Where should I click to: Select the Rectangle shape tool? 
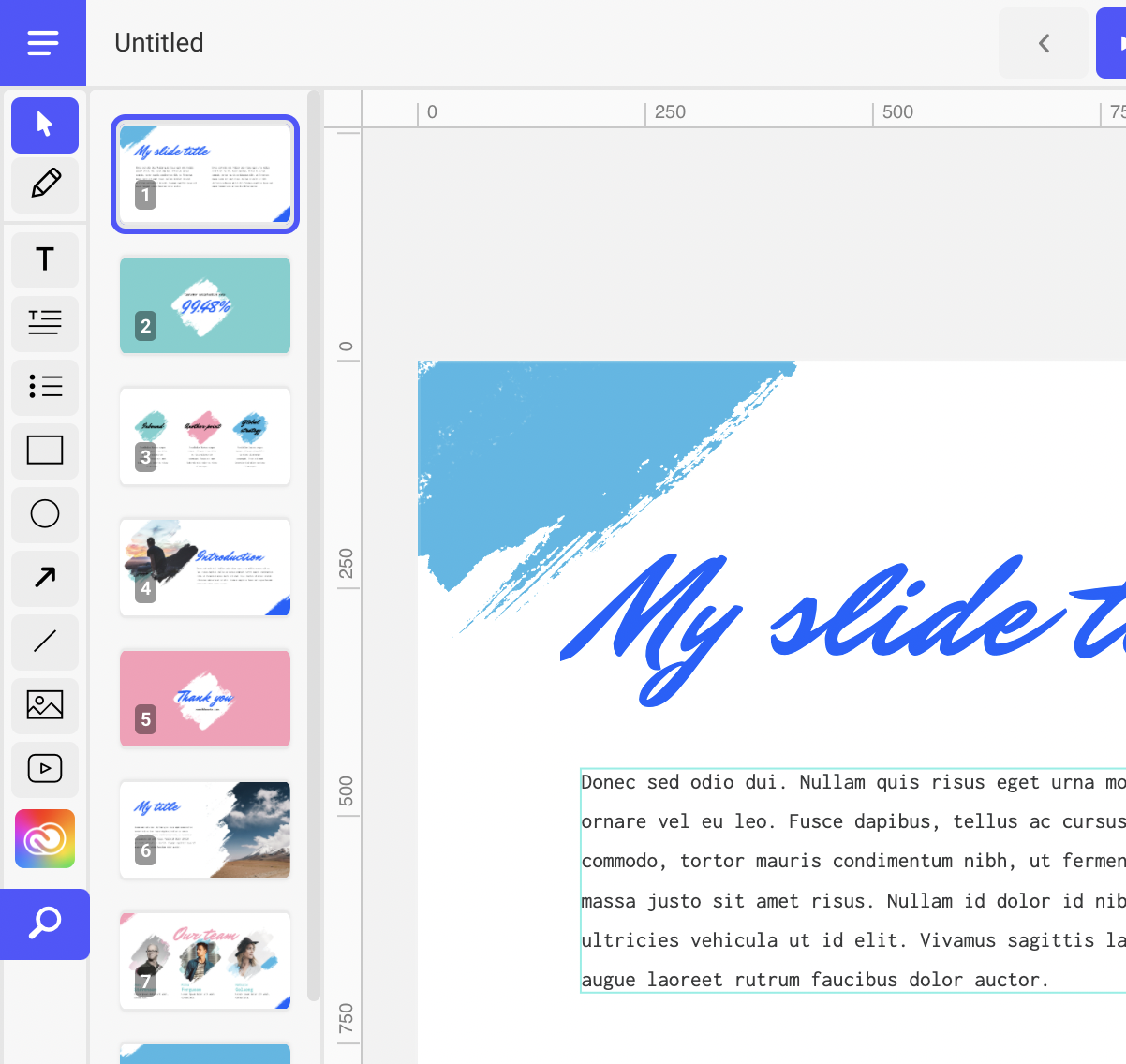pyautogui.click(x=45, y=451)
